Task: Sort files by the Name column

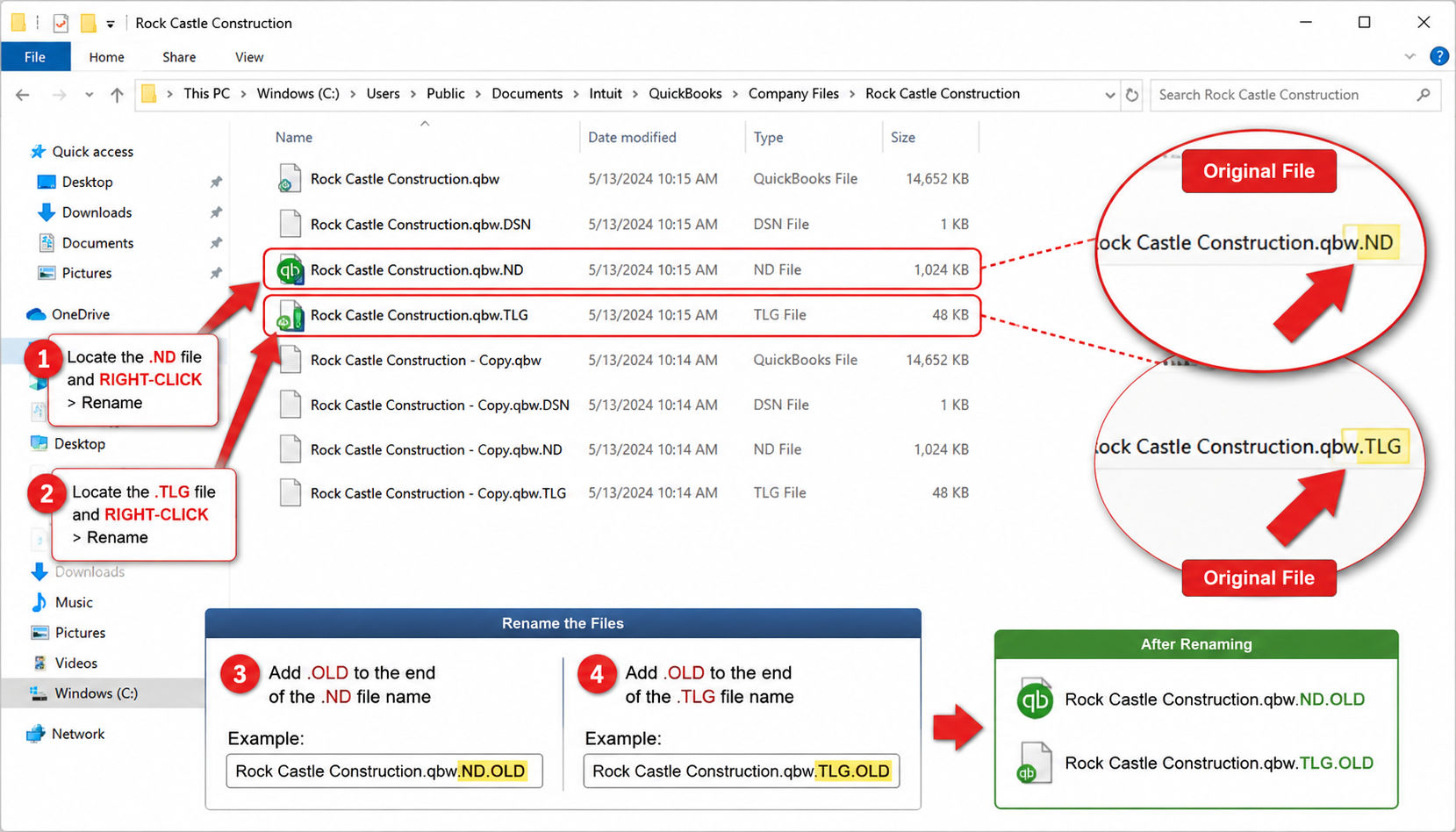Action: coord(294,138)
